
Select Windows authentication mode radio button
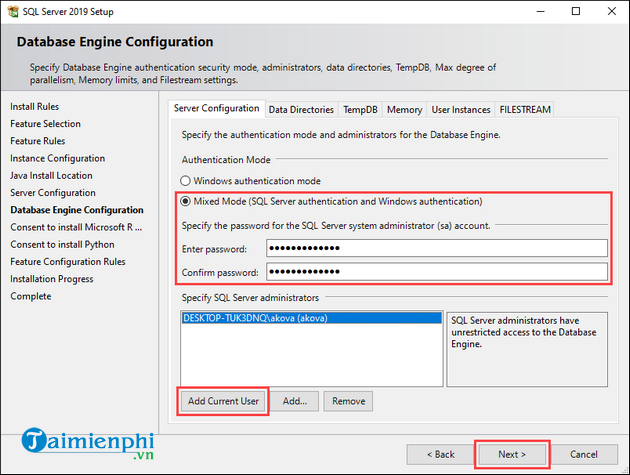pyautogui.click(x=185, y=181)
